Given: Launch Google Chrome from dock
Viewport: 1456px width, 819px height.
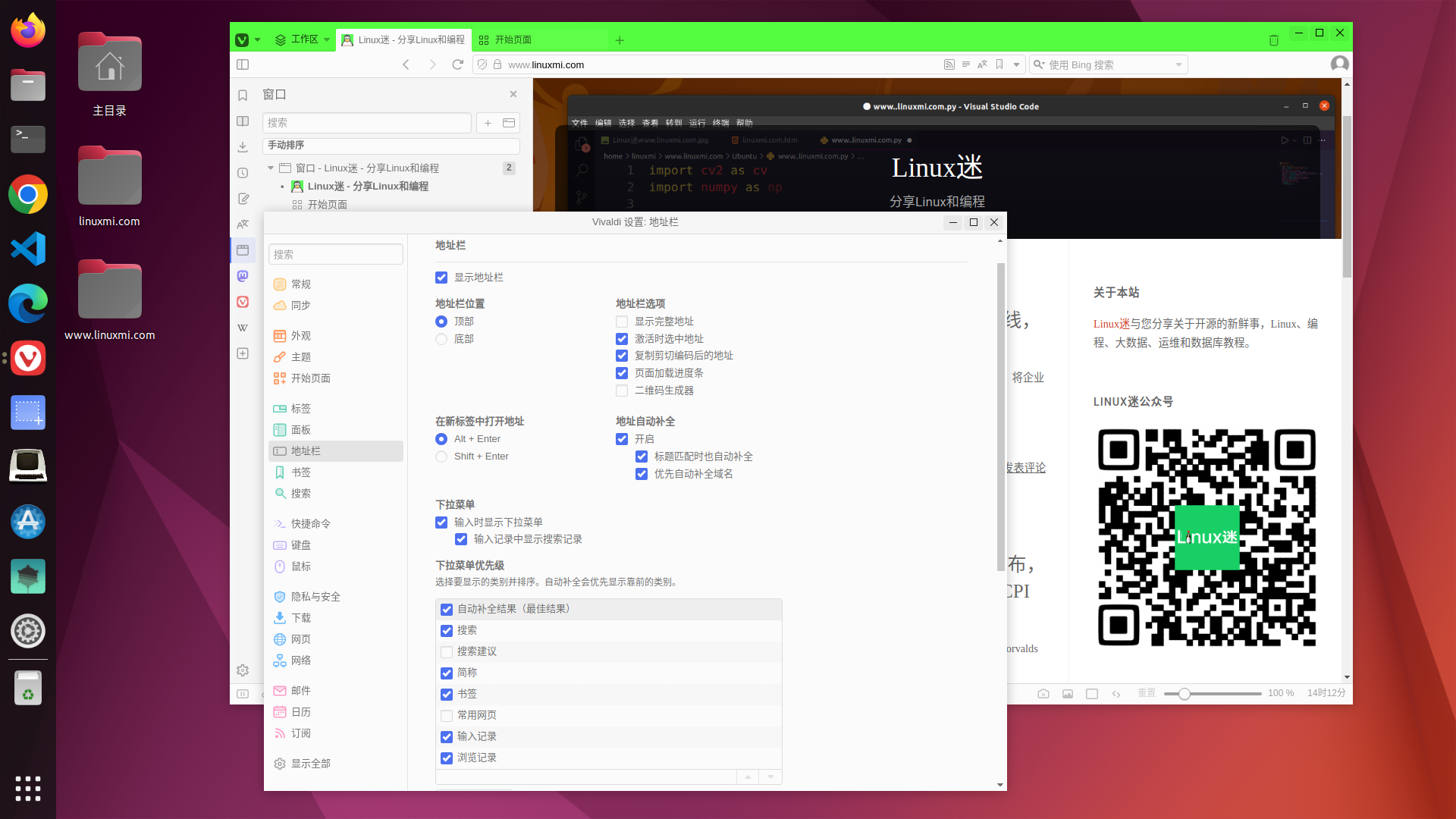Looking at the screenshot, I should pos(28,194).
